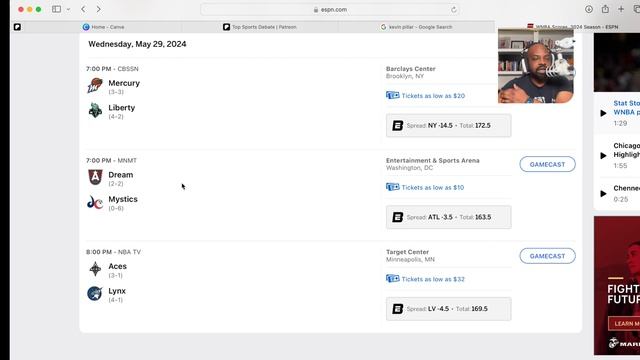Open the Liberty team link
Viewport: 640px width, 360px height.
pyautogui.click(x=122, y=108)
